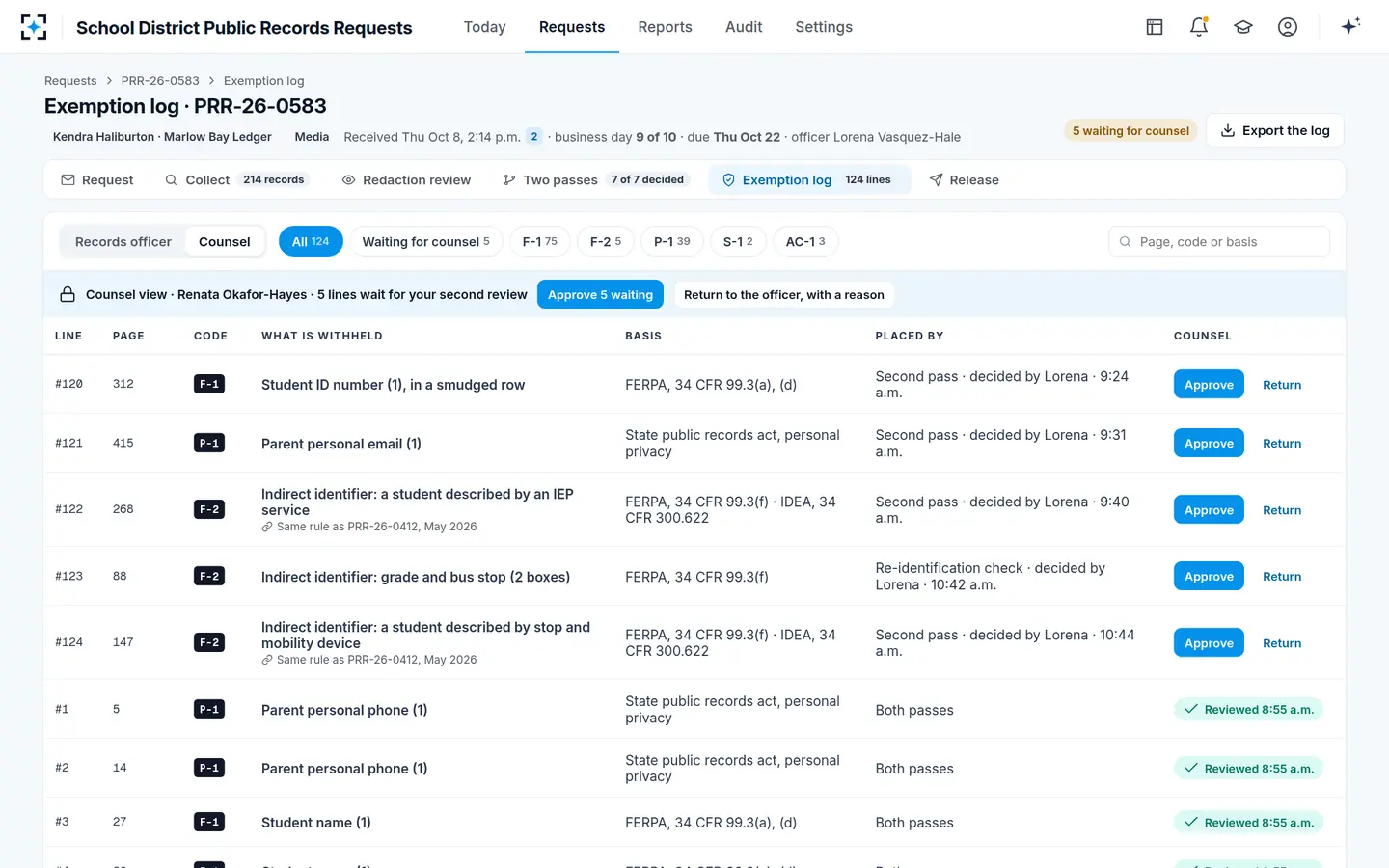This screenshot has width=1389, height=868.
Task: Open the Request step
Action: (x=97, y=180)
